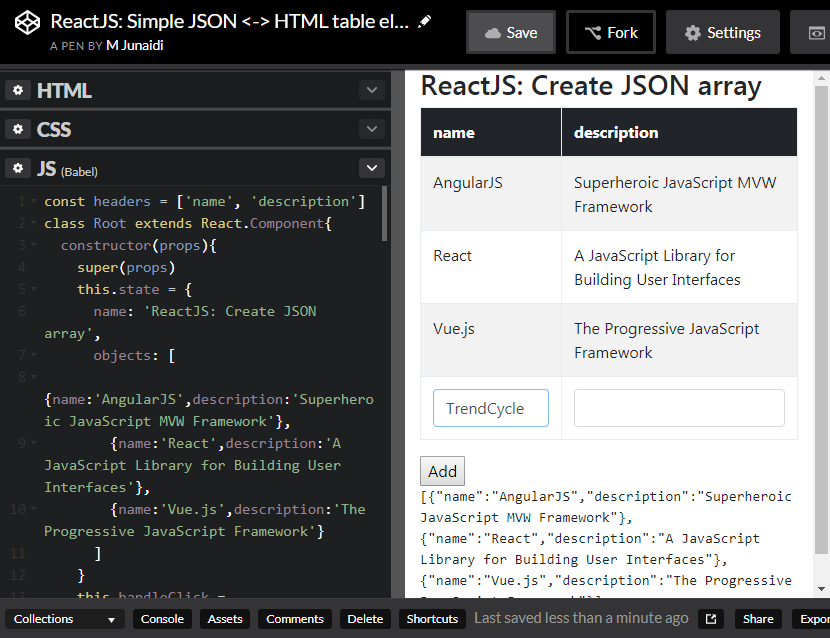Open pen in new window icon

(711, 619)
